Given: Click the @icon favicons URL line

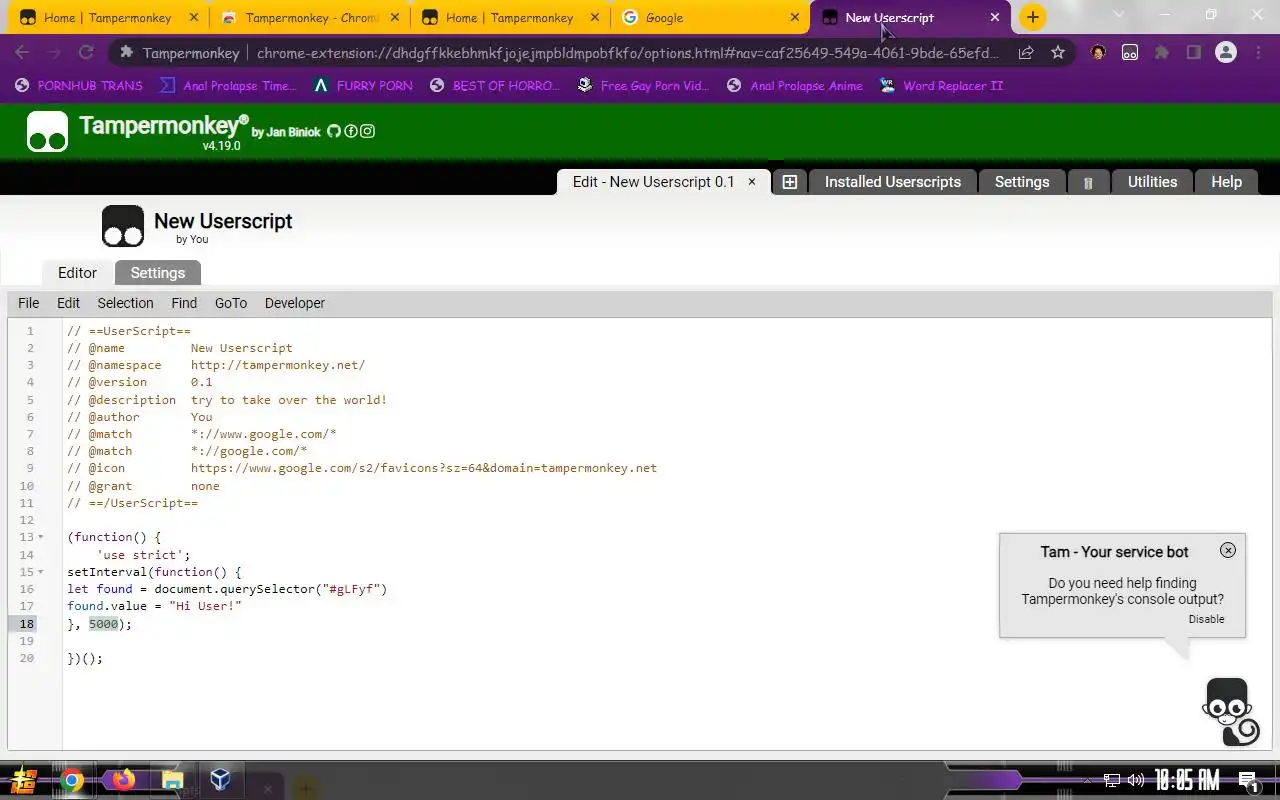Looking at the screenshot, I should [362, 468].
